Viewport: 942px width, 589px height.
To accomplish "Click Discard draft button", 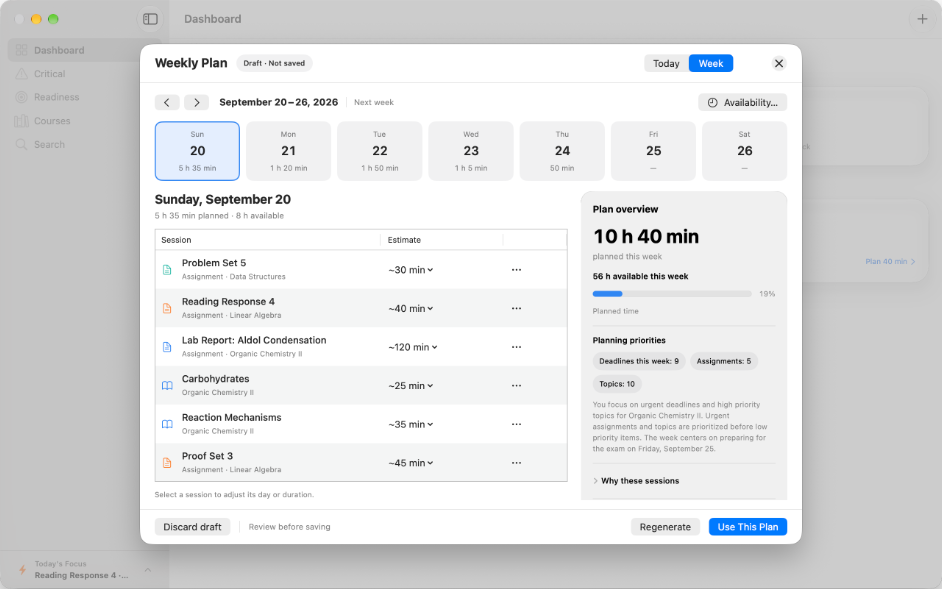I will [192, 527].
